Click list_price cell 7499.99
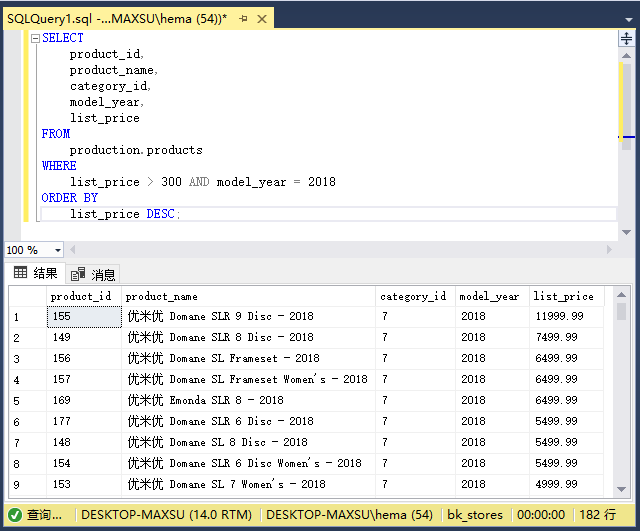This screenshot has width=640, height=531. coord(566,338)
